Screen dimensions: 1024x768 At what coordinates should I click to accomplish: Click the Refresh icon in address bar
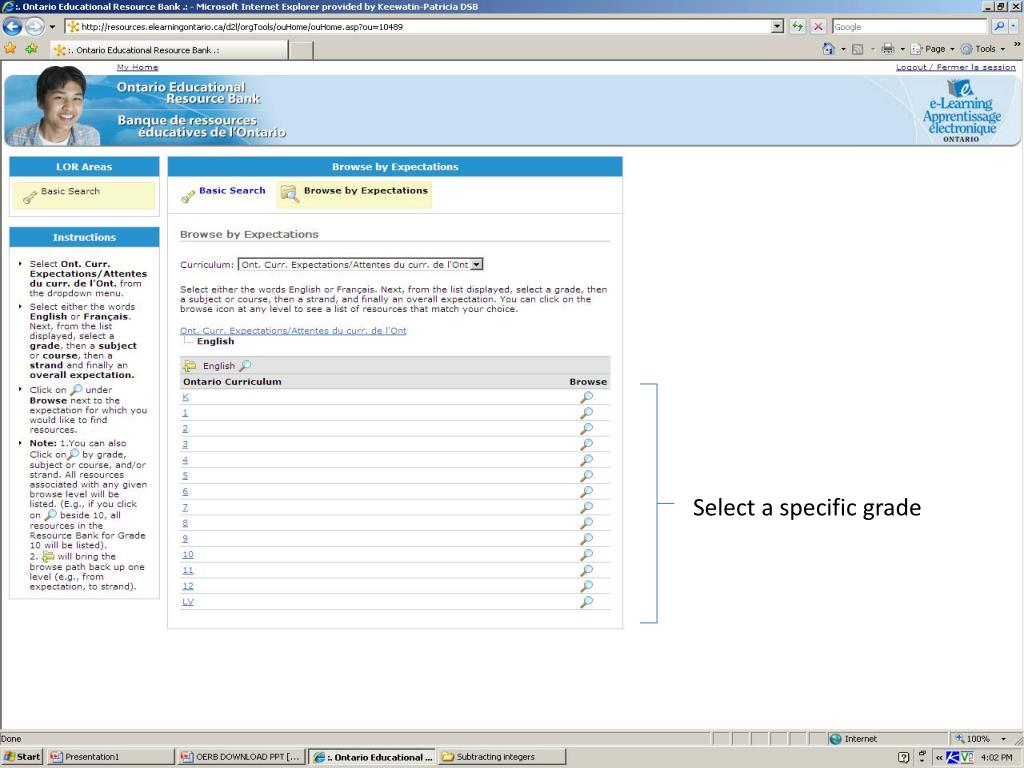coord(797,27)
